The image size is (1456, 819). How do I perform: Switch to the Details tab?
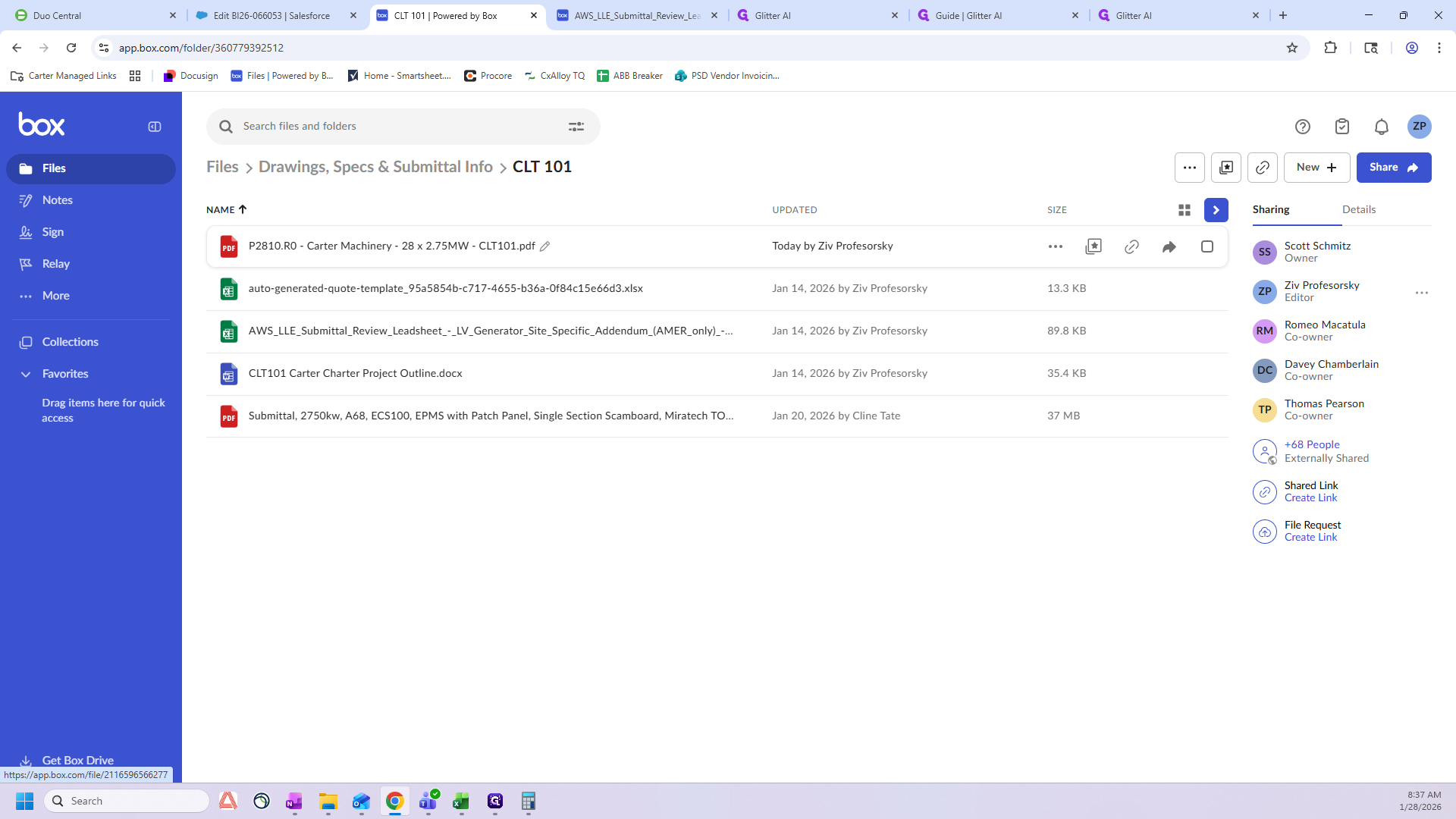tap(1359, 210)
